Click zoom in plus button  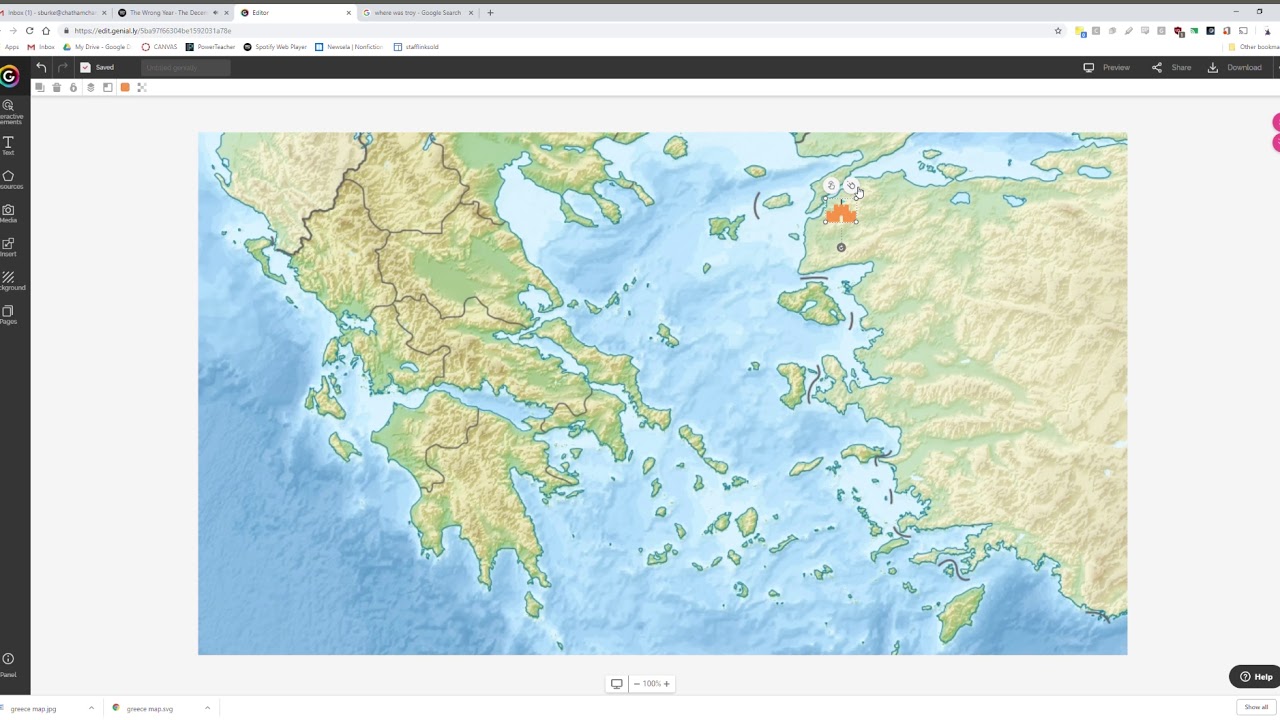(x=667, y=684)
